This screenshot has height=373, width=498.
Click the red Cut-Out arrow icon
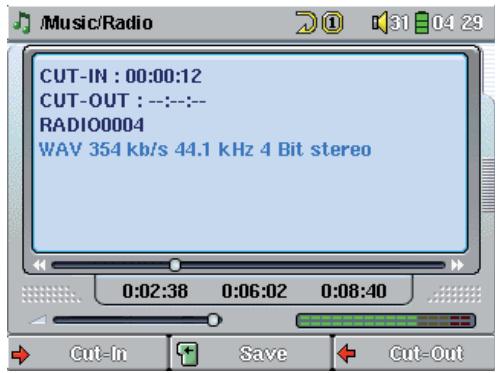pyautogui.click(x=347, y=354)
